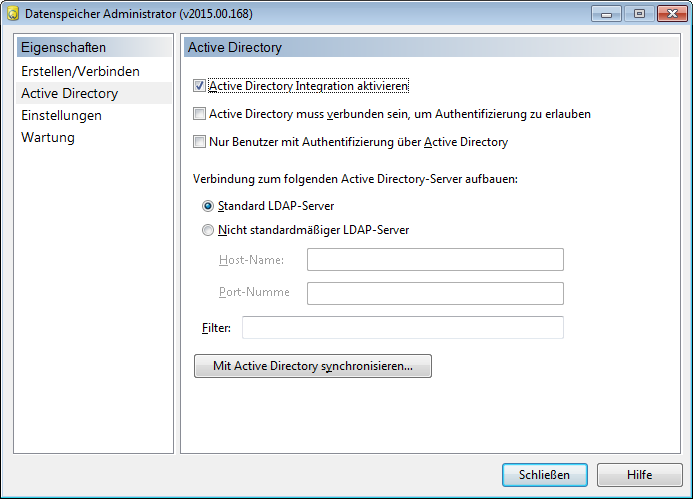Enable Active Directory muss verbunden sein option
Image resolution: width=693 pixels, height=499 pixels.
click(x=199, y=114)
